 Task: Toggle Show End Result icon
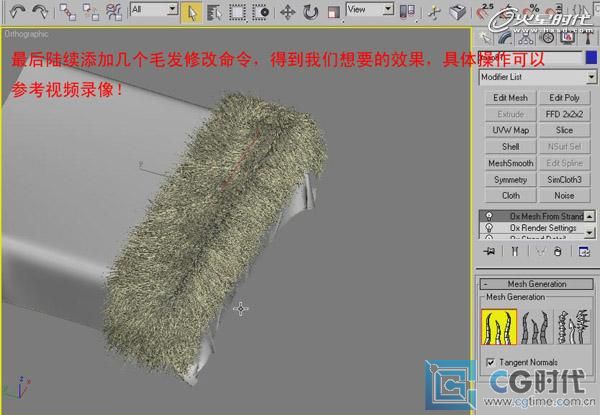click(x=515, y=251)
